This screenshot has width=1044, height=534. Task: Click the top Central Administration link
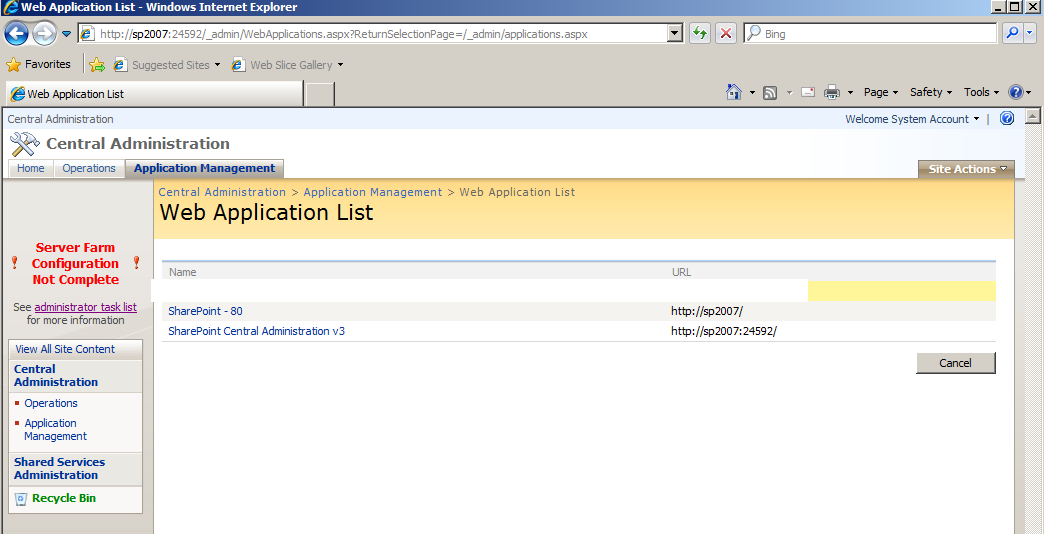pyautogui.click(x=60, y=119)
